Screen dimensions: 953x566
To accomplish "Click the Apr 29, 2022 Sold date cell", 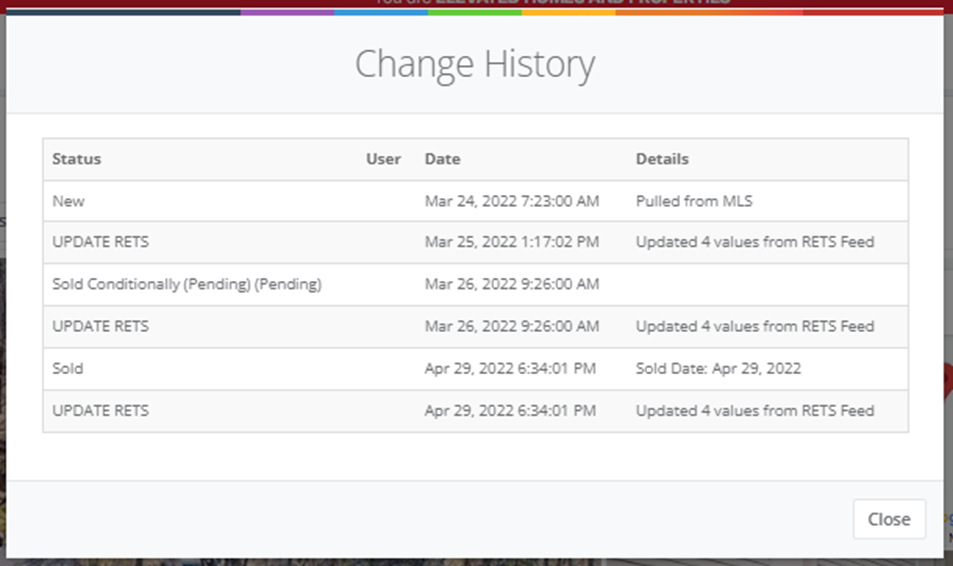I will coord(510,368).
